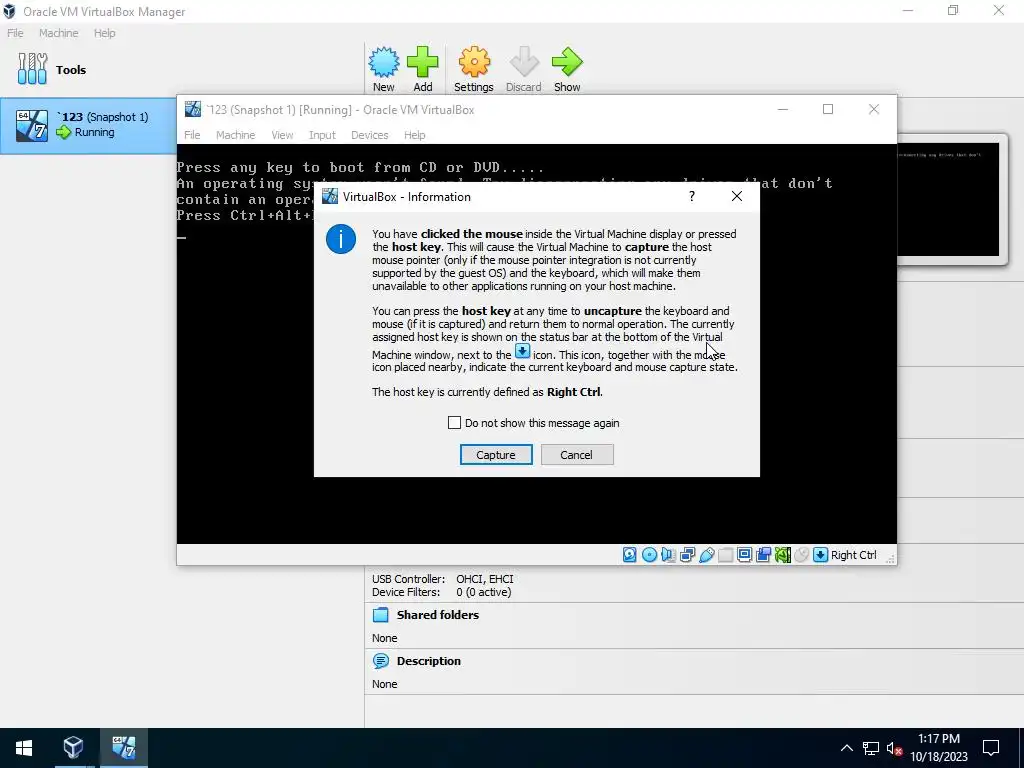
Task: Click muted volume tray icon
Action: (894, 748)
